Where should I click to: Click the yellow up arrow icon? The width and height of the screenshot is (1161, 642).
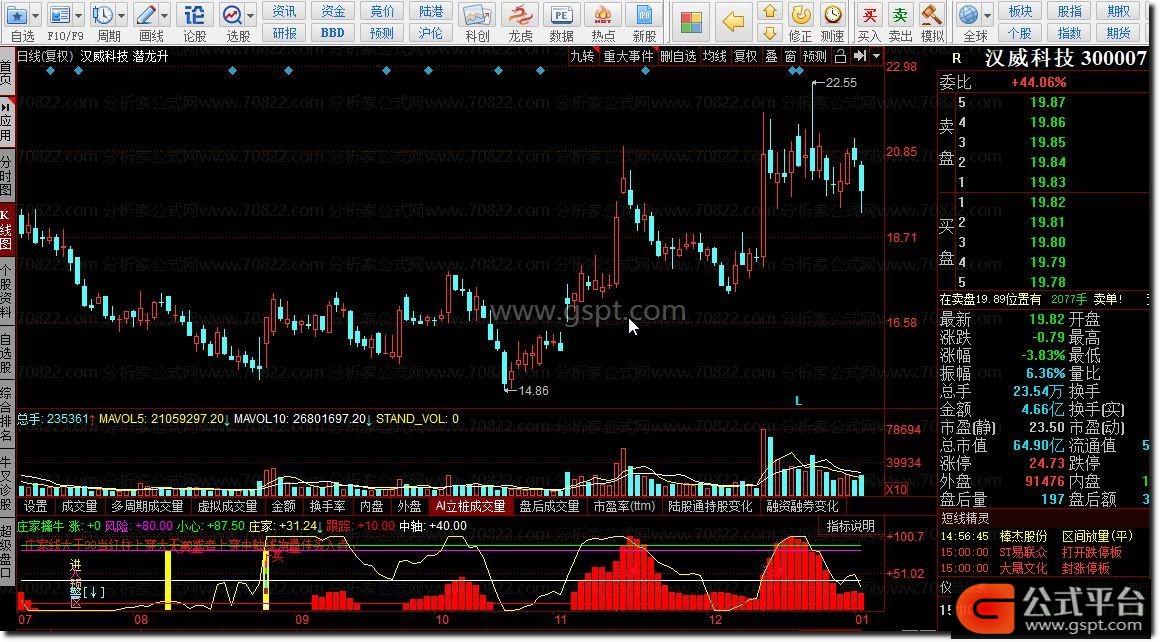click(x=770, y=11)
